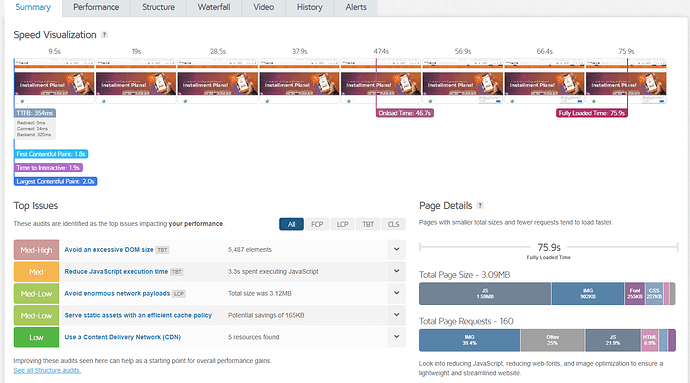Expand the excessive DOM size audit

[x=396, y=249]
